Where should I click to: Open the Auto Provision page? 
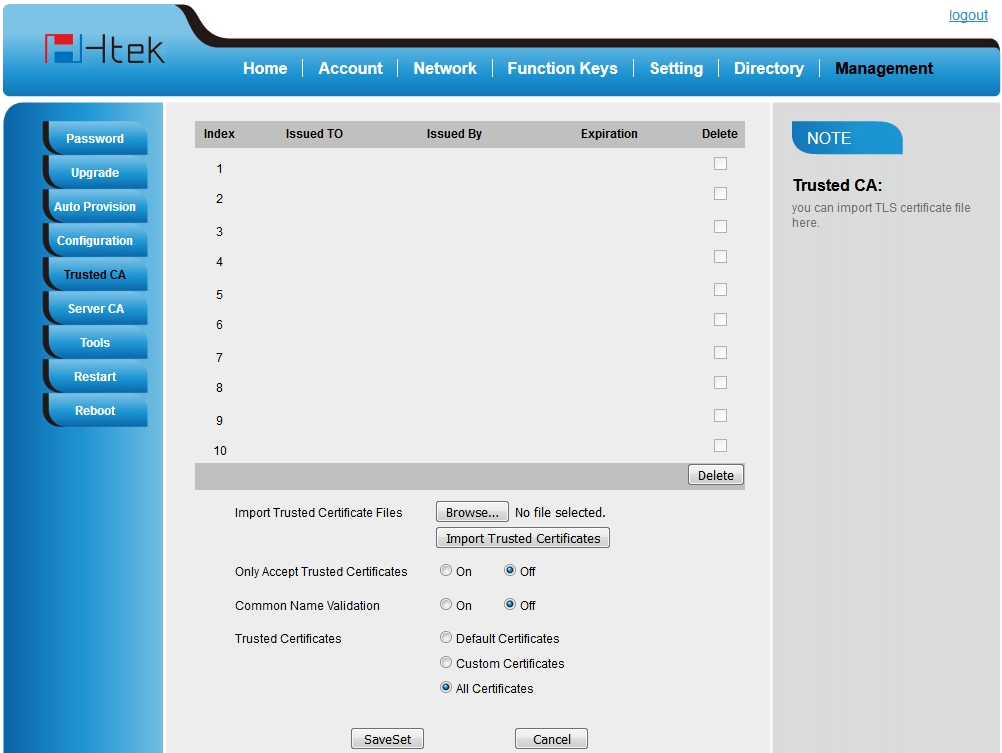[x=95, y=207]
